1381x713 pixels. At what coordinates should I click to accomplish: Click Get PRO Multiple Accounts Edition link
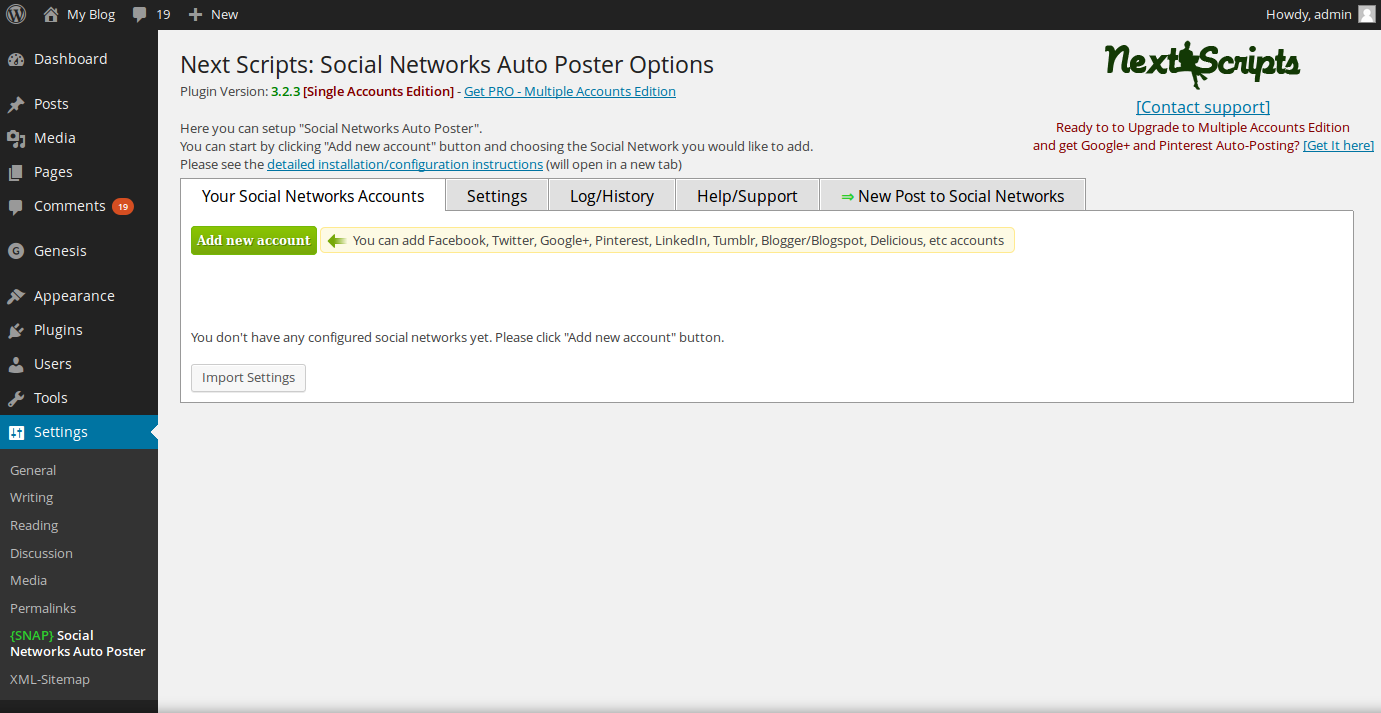tap(570, 92)
